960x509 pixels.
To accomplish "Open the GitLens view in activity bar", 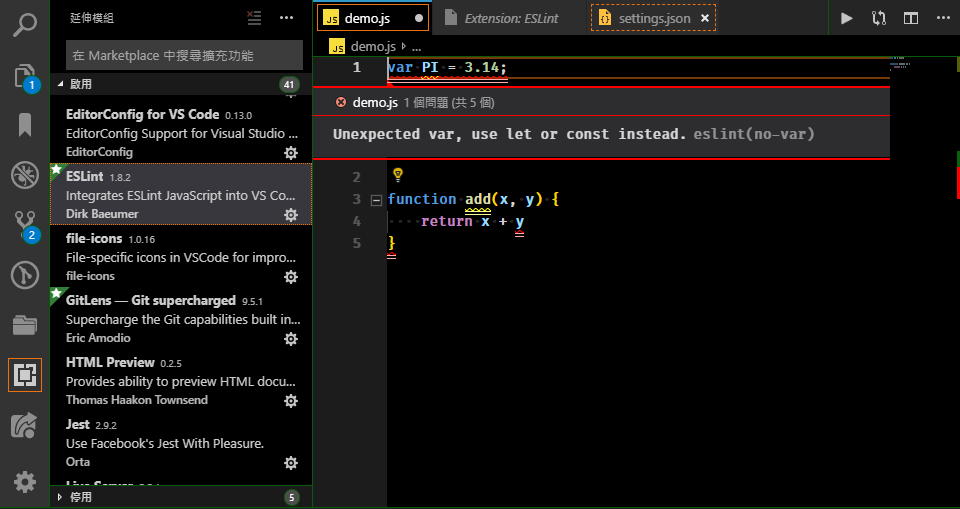I will (x=24, y=275).
